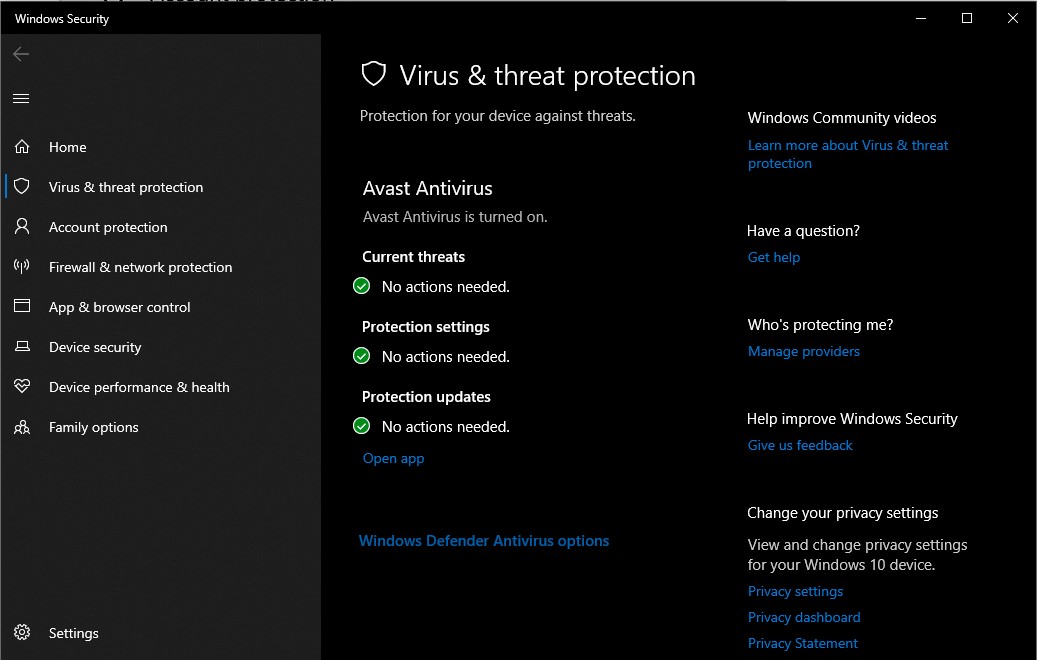
Task: Click the Manage providers link
Action: 804,351
